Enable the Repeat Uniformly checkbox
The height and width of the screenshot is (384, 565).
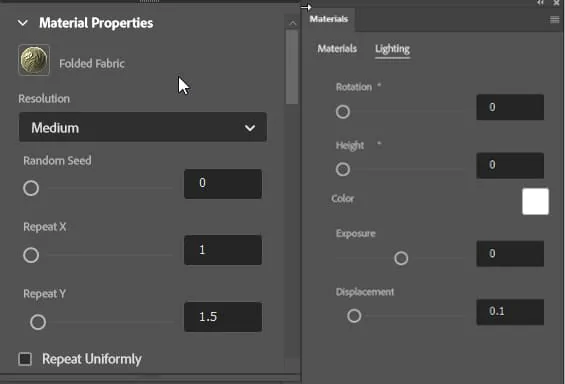click(25, 359)
